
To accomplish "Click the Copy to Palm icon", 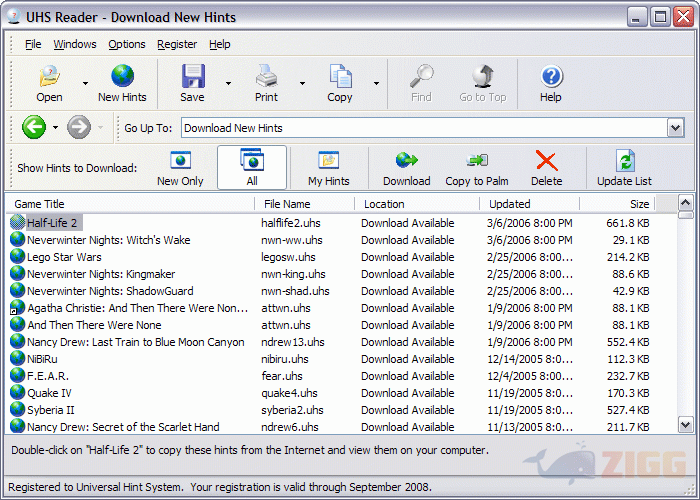I will [477, 160].
